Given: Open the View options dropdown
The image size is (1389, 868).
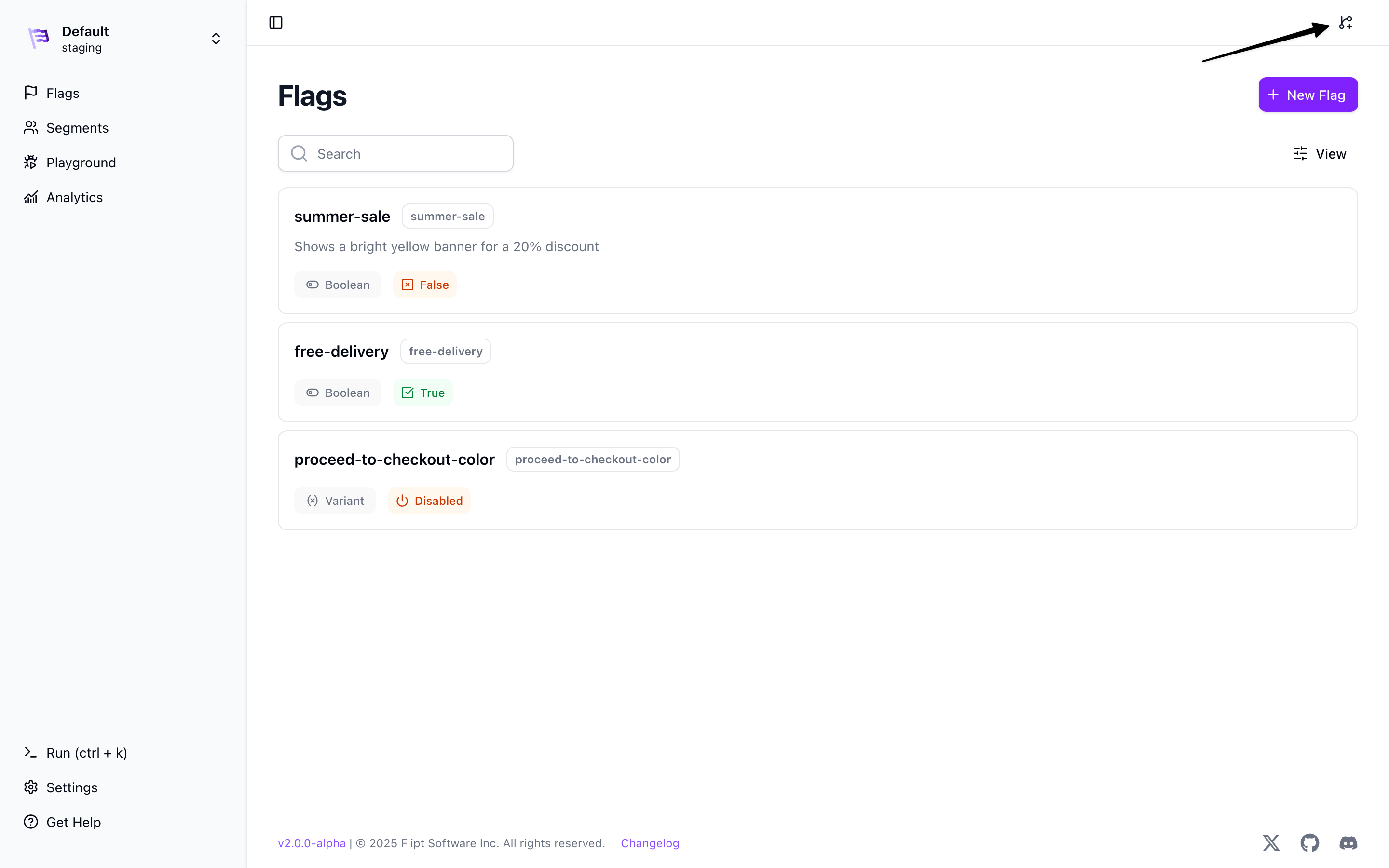Looking at the screenshot, I should point(1319,153).
